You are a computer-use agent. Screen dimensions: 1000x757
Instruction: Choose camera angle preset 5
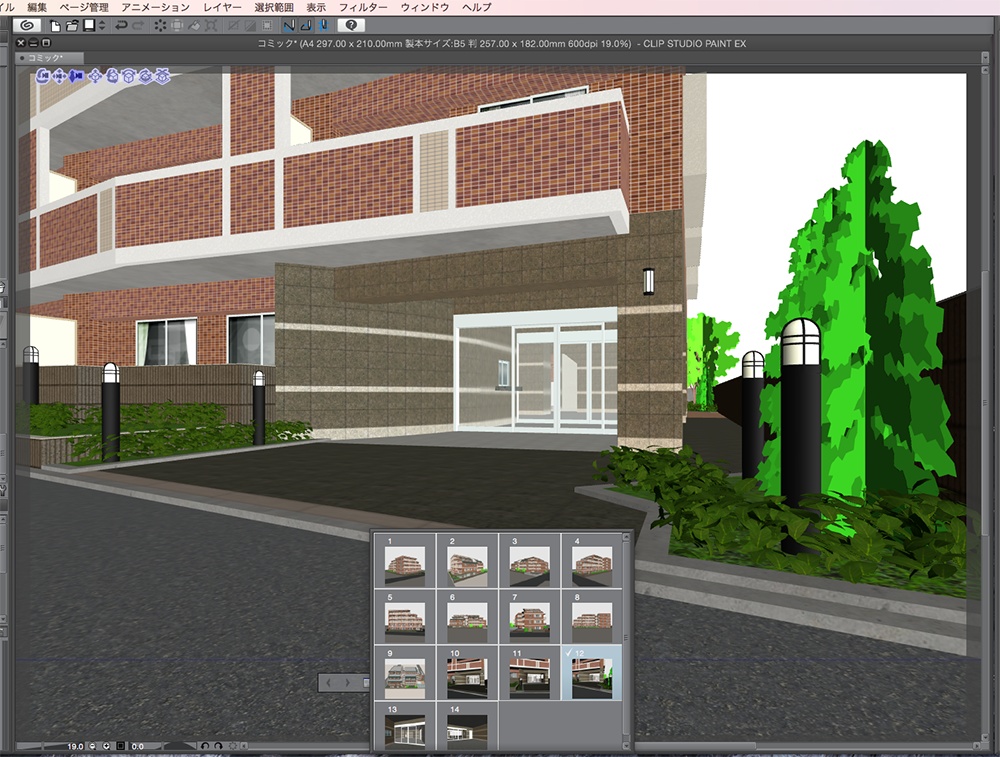[404, 617]
